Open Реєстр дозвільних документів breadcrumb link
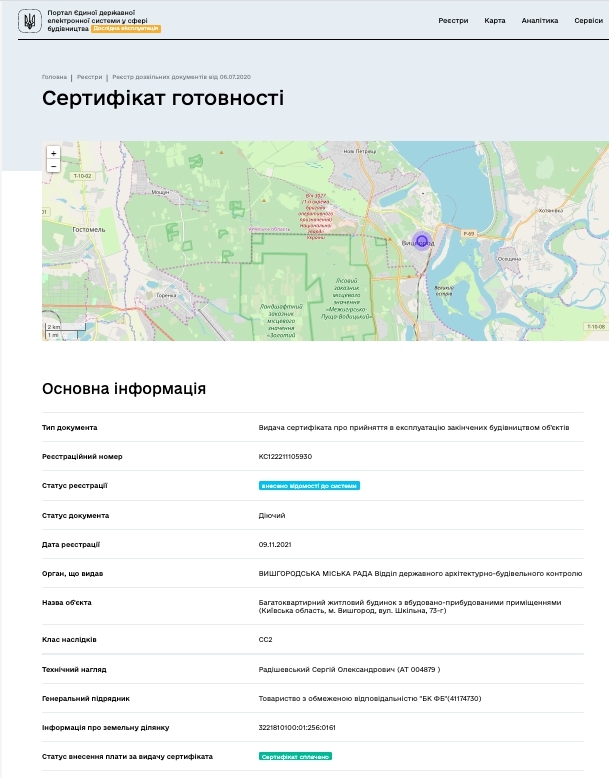 (x=181, y=77)
